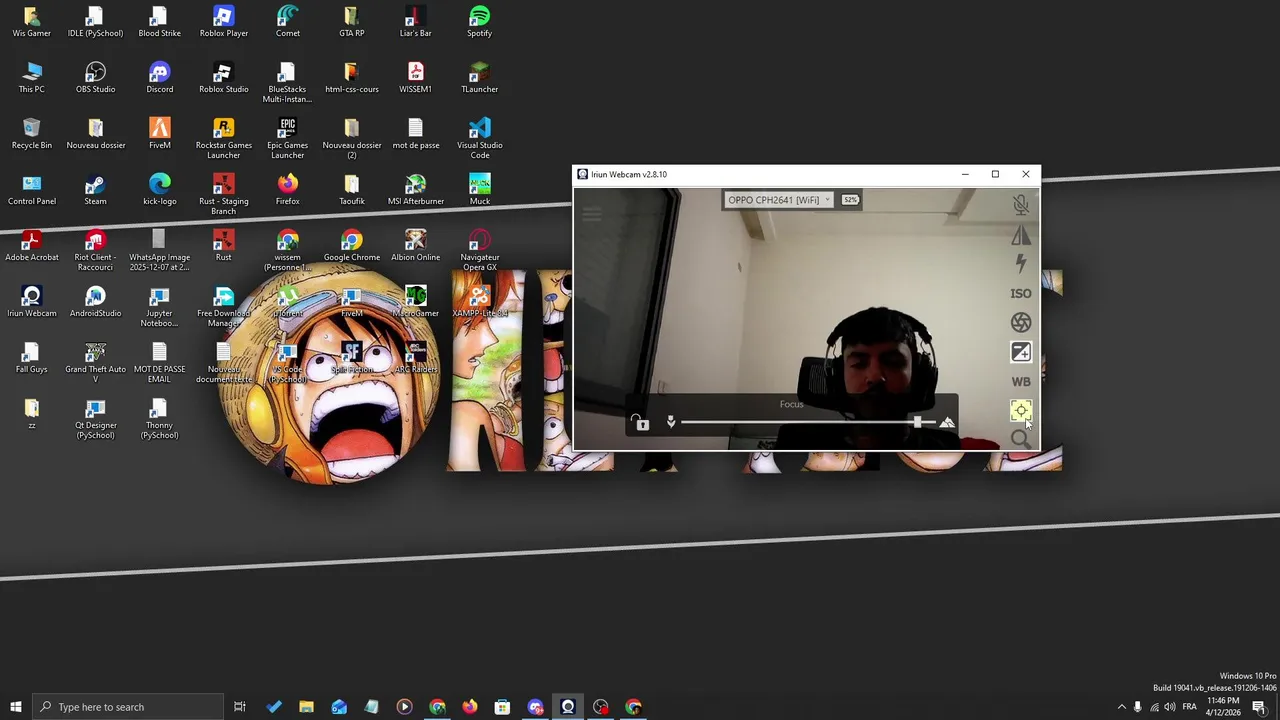The height and width of the screenshot is (720, 1280).
Task: Select the Rockstar Games Launcher icon
Action: 223,139
